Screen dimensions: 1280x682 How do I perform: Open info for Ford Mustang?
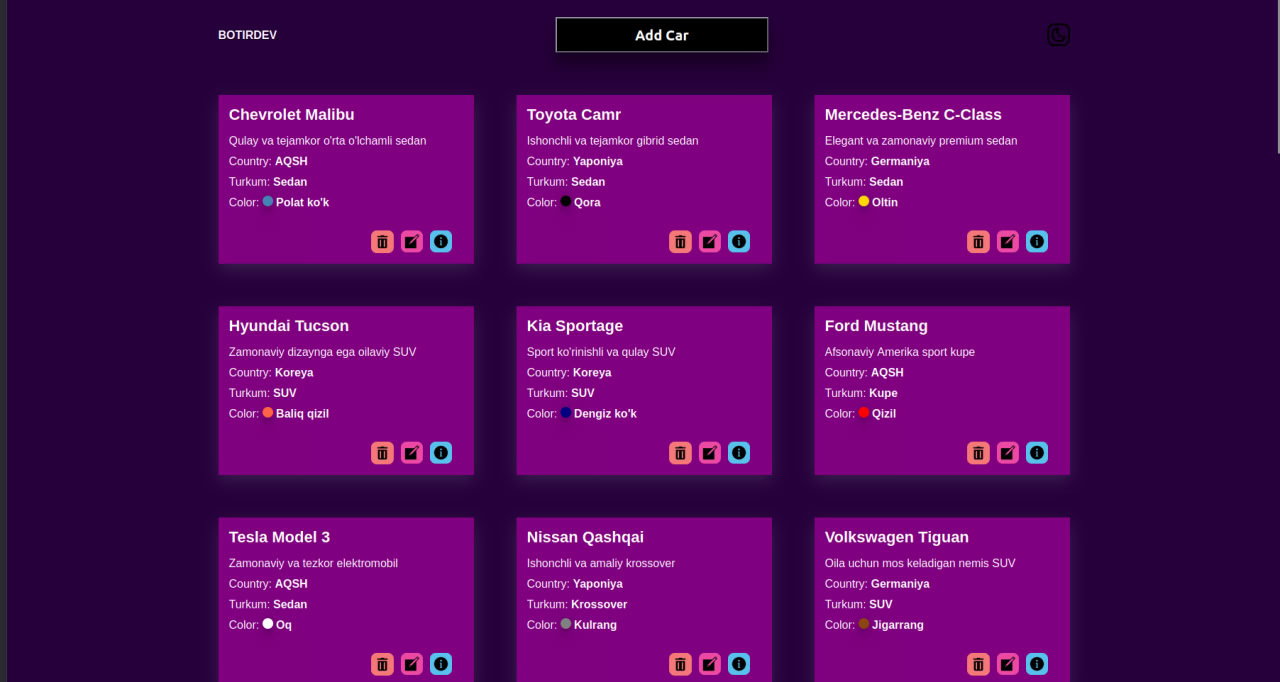[1037, 453]
